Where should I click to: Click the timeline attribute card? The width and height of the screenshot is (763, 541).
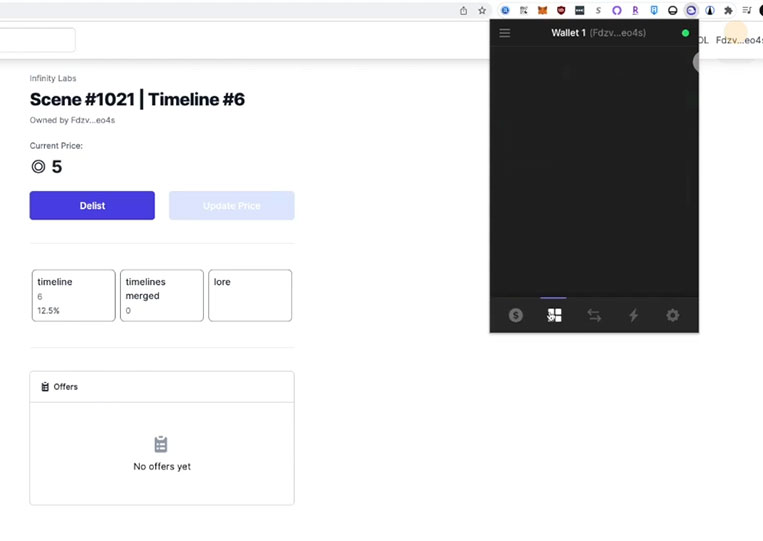(x=73, y=295)
